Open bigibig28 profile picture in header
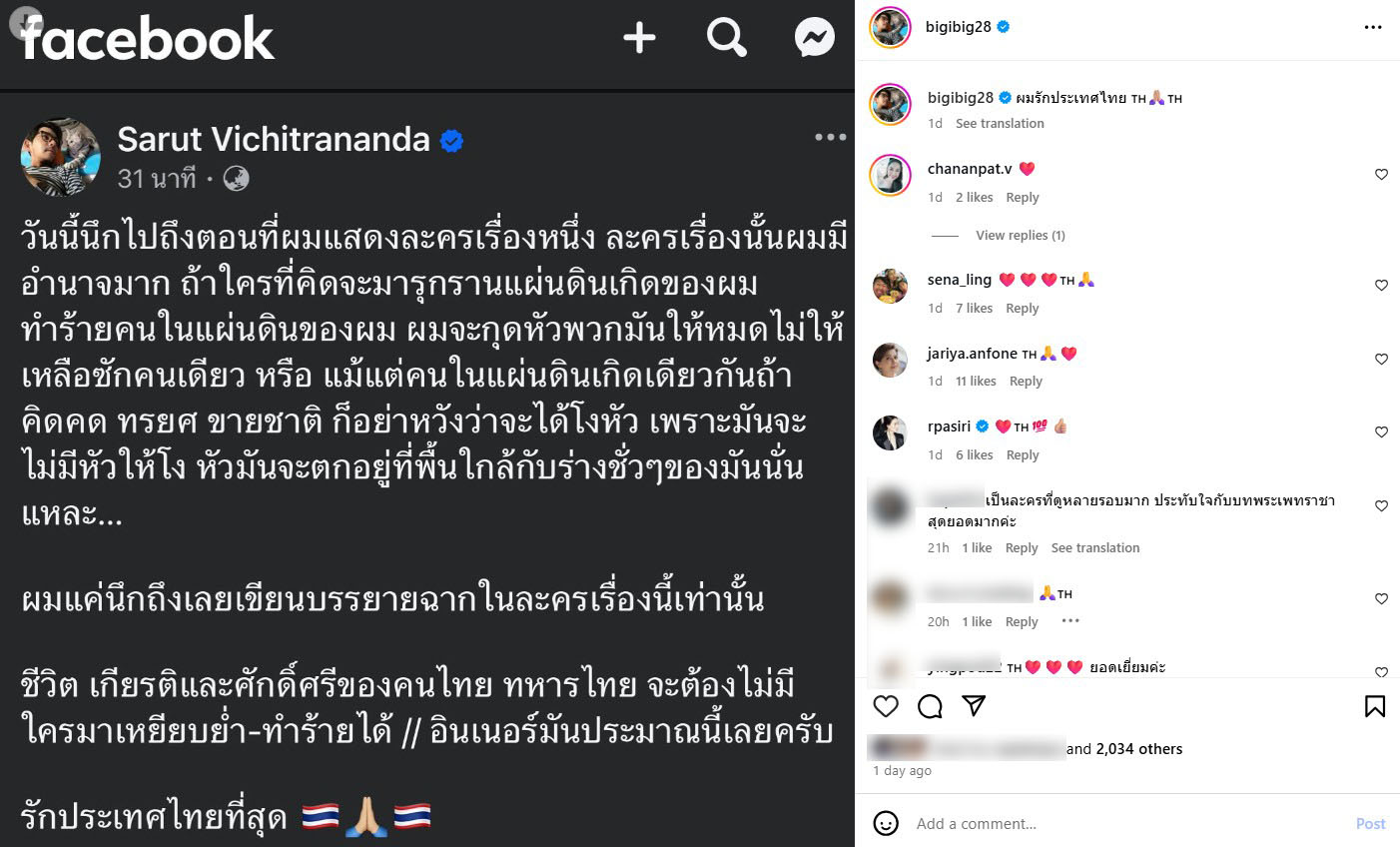 click(x=890, y=27)
